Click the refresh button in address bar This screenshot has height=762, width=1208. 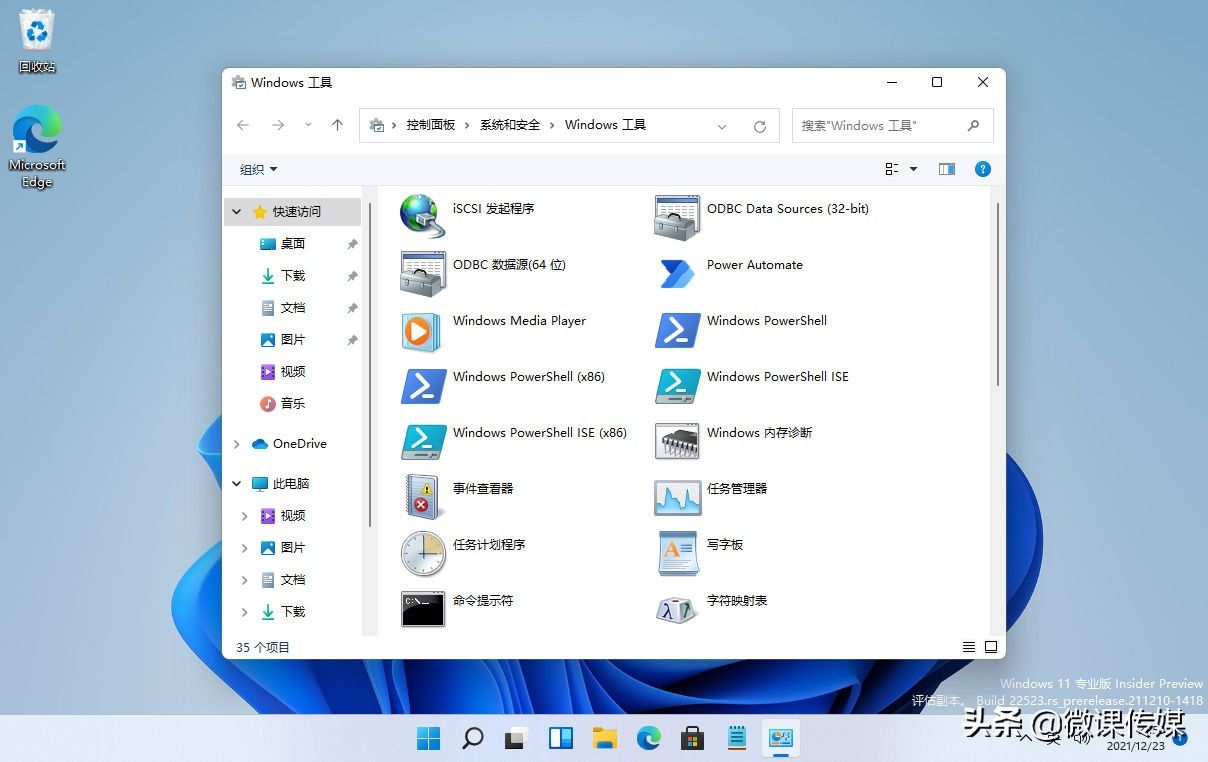(x=760, y=126)
